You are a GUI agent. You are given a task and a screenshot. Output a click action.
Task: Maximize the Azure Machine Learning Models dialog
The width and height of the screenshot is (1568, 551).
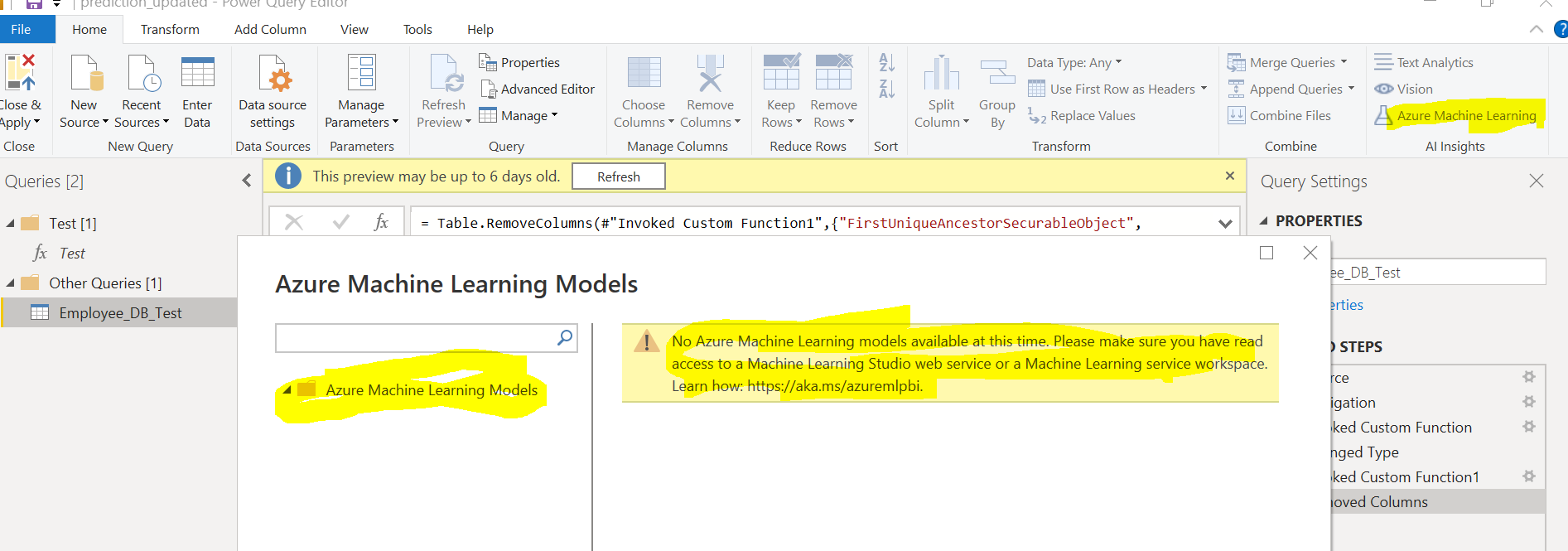[x=1266, y=253]
